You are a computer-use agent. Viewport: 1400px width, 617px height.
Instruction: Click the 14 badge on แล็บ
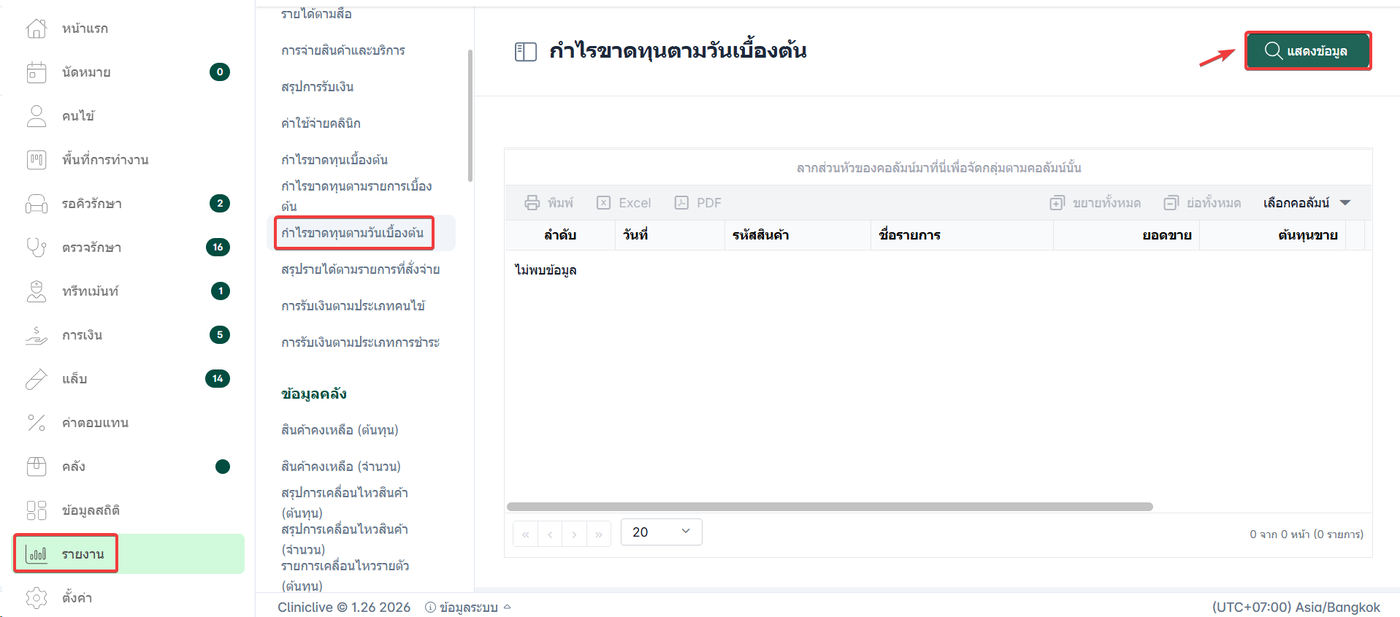[x=217, y=378]
